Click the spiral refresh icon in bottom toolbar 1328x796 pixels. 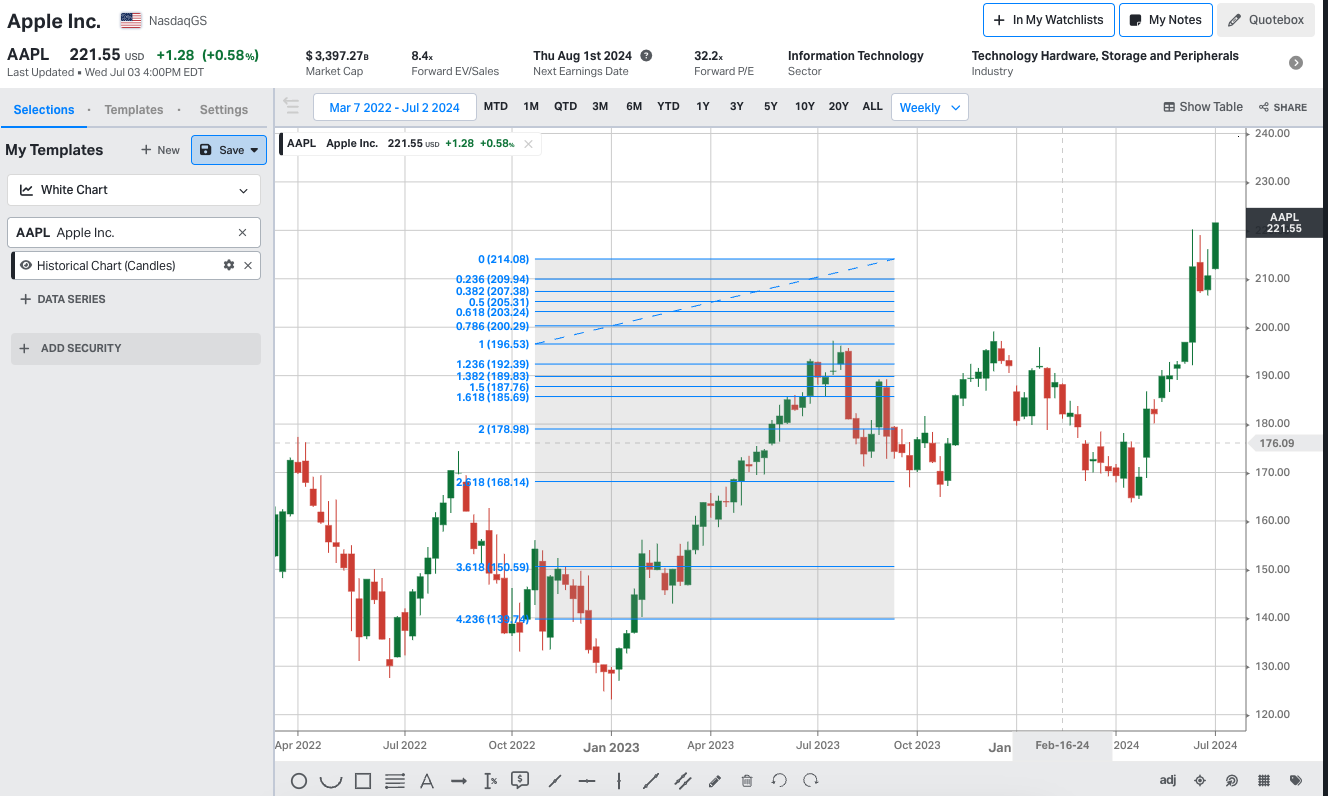point(1232,781)
